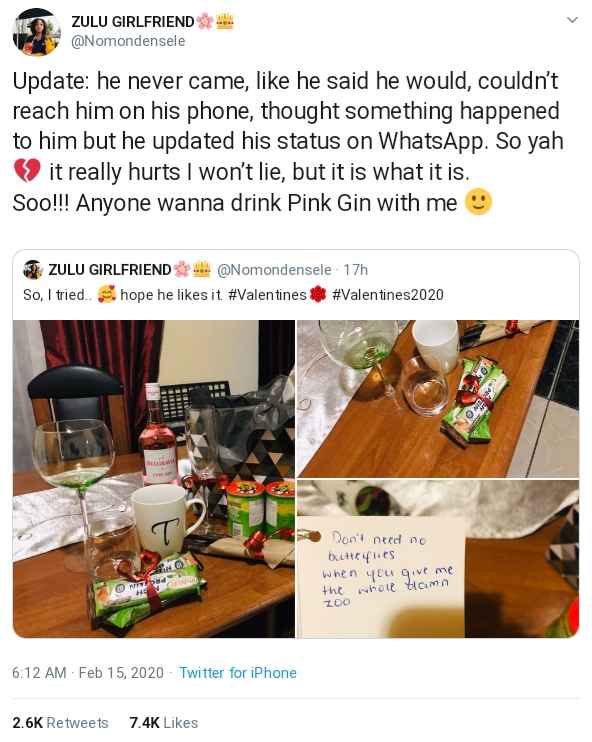Open the large table setup photo
This screenshot has width=592, height=742.
click(x=154, y=479)
